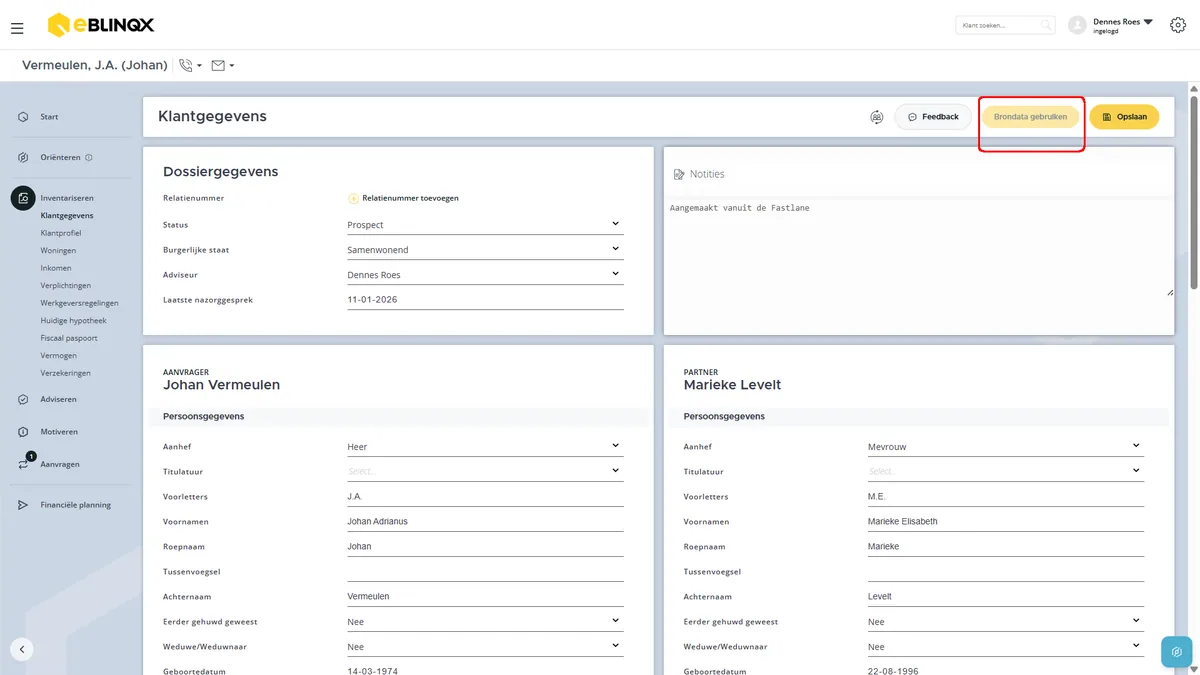
Task: Click the user avatar icon
Action: pyautogui.click(x=1077, y=25)
